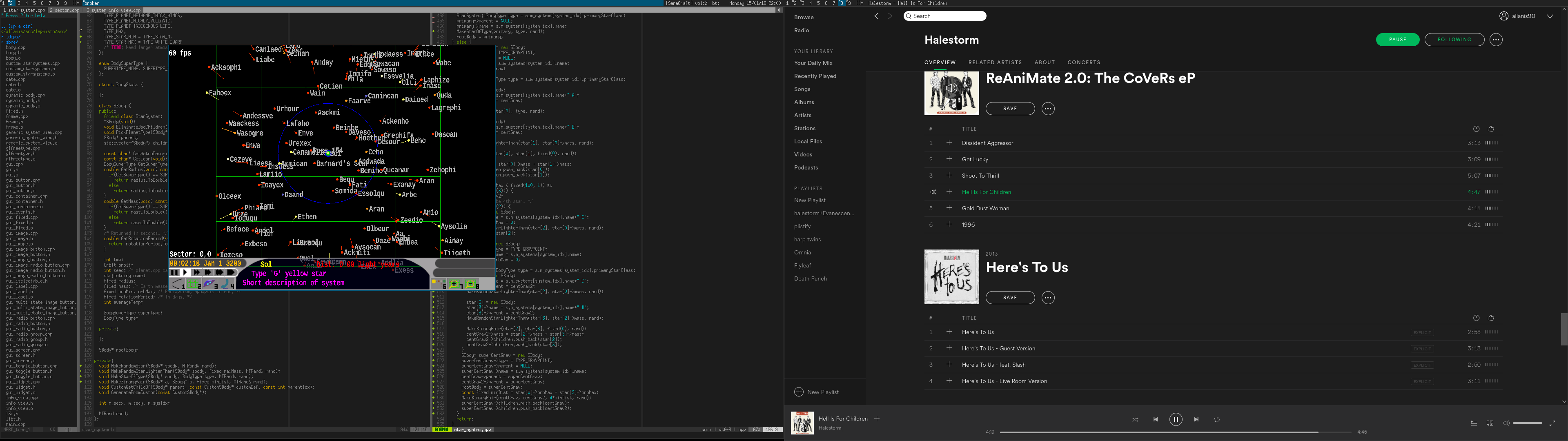The height and width of the screenshot is (441, 1568).
Task: Enter full screen from the player bar
Action: click(x=1552, y=423)
